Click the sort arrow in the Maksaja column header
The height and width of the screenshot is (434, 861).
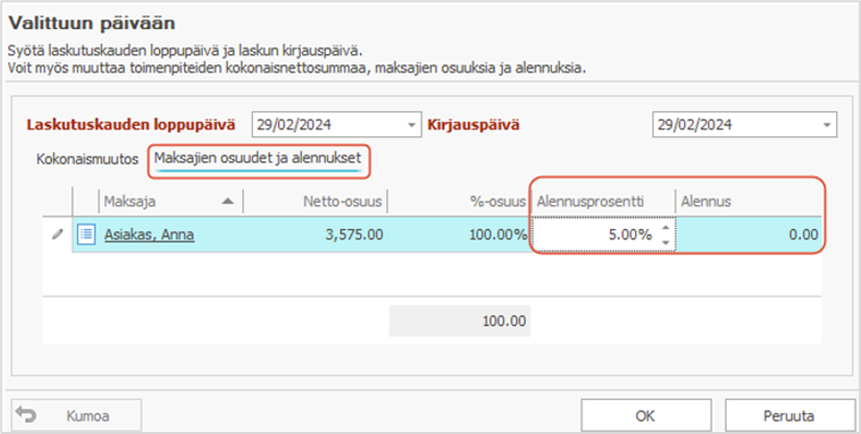click(x=228, y=201)
